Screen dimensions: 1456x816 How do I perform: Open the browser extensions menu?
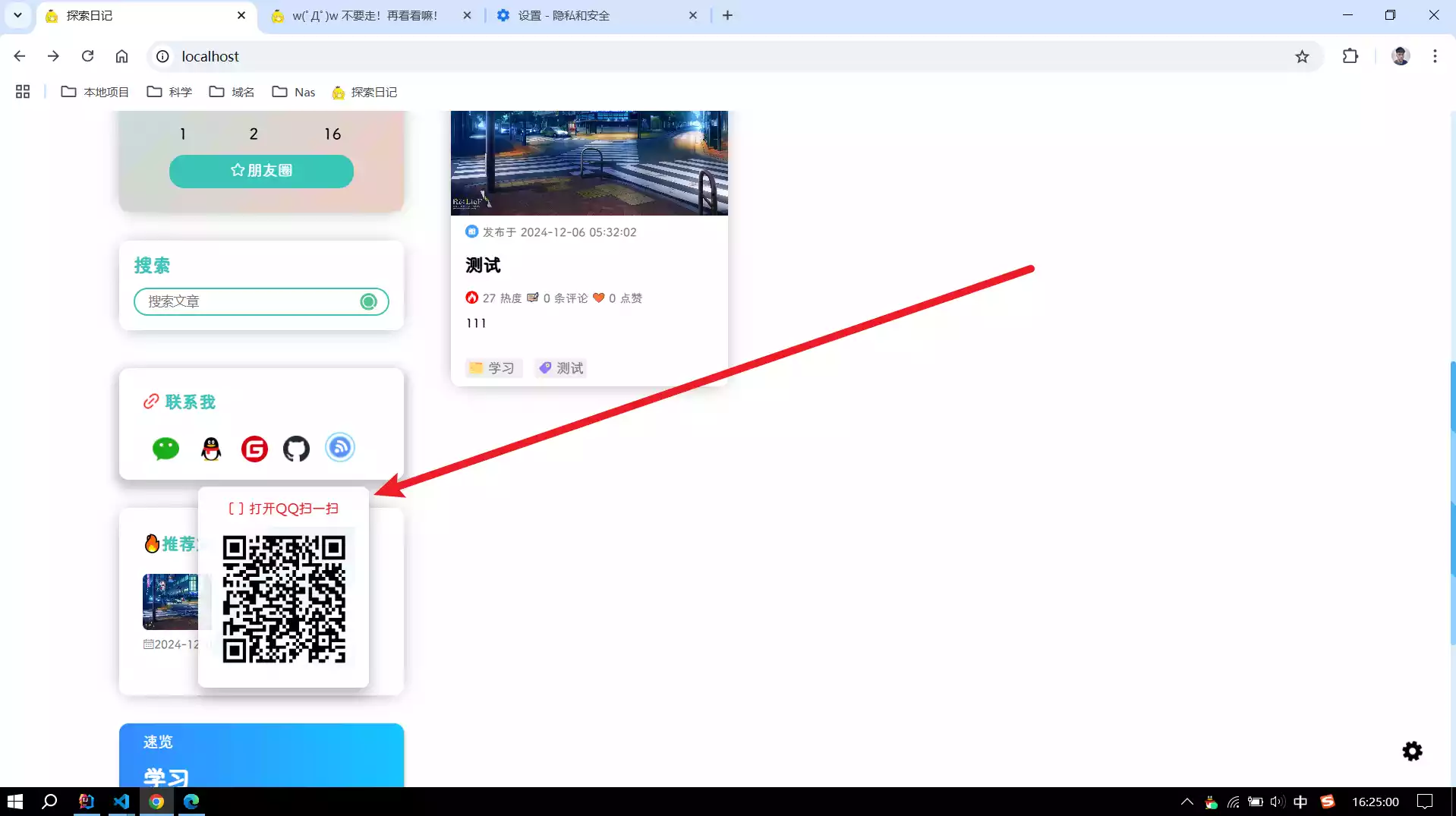(x=1350, y=56)
